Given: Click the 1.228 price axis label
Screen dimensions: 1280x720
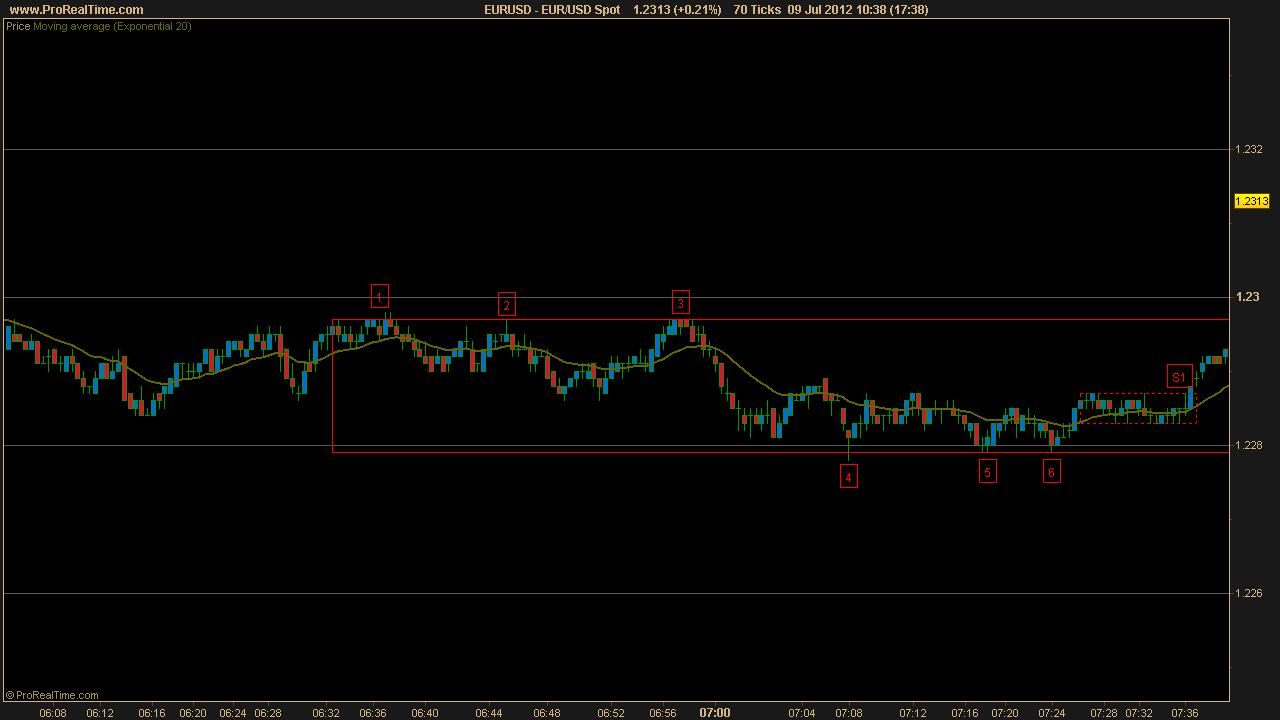Looking at the screenshot, I should (x=1249, y=445).
